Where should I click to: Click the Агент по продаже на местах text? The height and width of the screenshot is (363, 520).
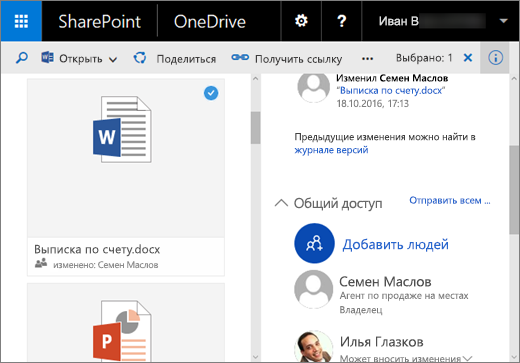[404, 296]
